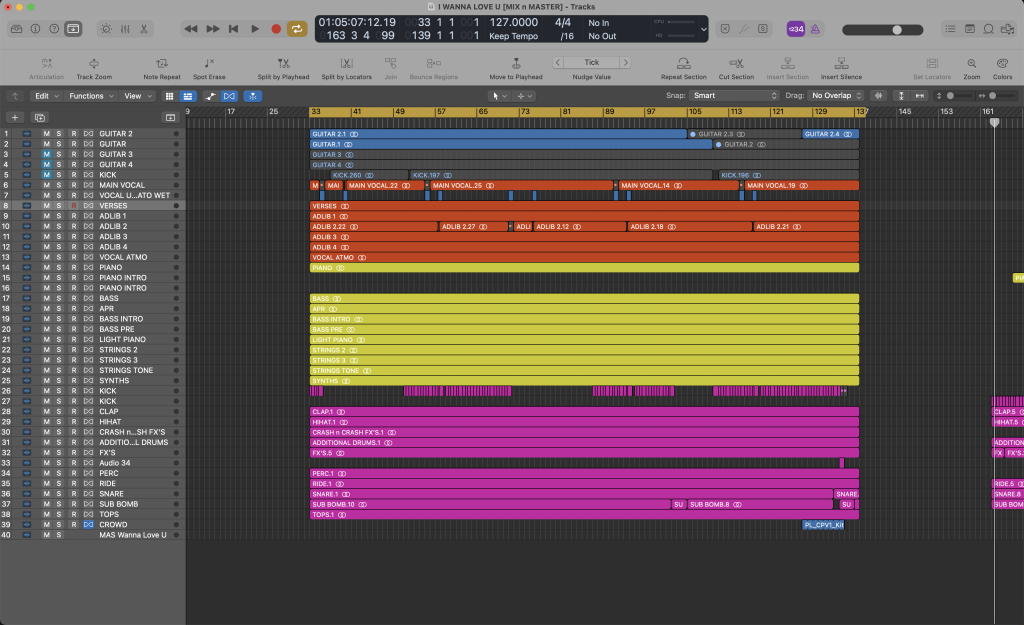Open the Colors palette
This screenshot has width=1024, height=625.
(1002, 63)
